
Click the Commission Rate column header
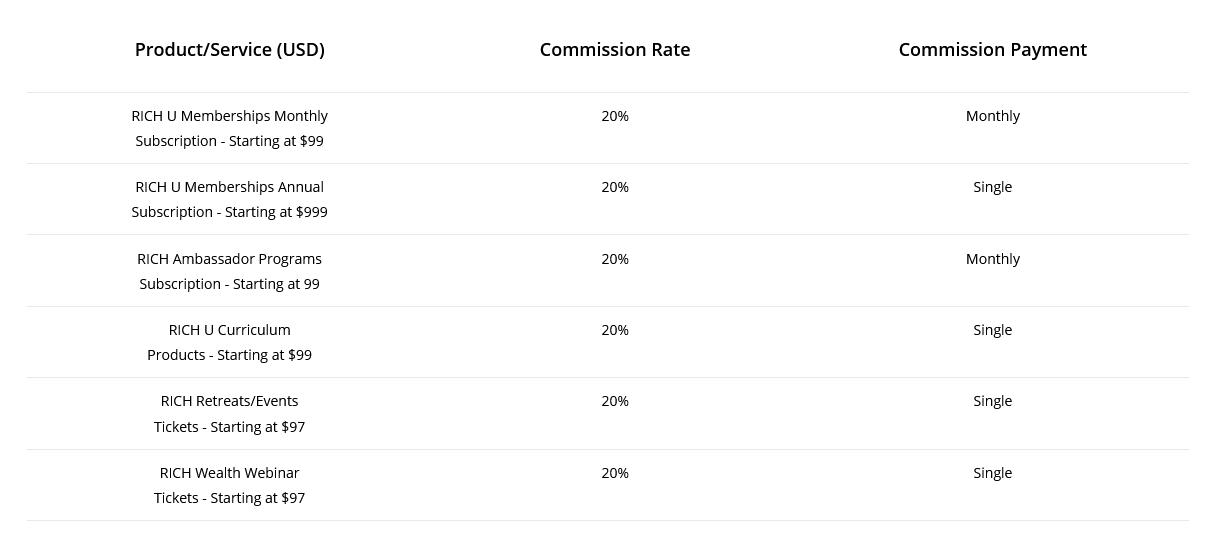click(x=615, y=50)
